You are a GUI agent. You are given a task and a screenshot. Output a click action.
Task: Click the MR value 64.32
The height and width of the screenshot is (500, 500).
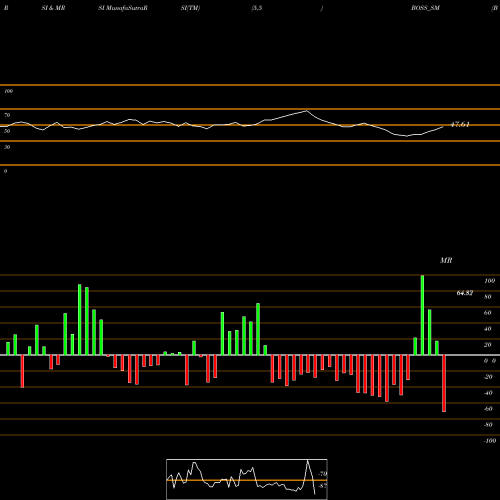pyautogui.click(x=465, y=293)
